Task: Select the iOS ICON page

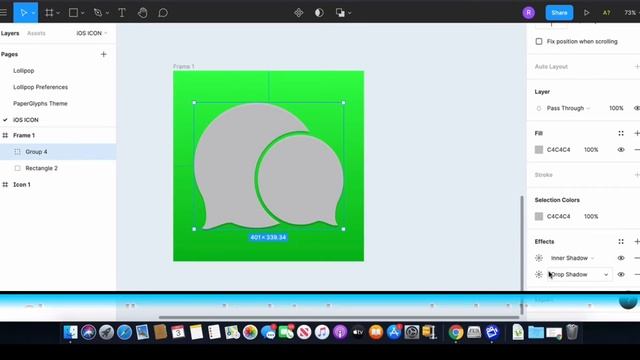Action: (x=26, y=120)
